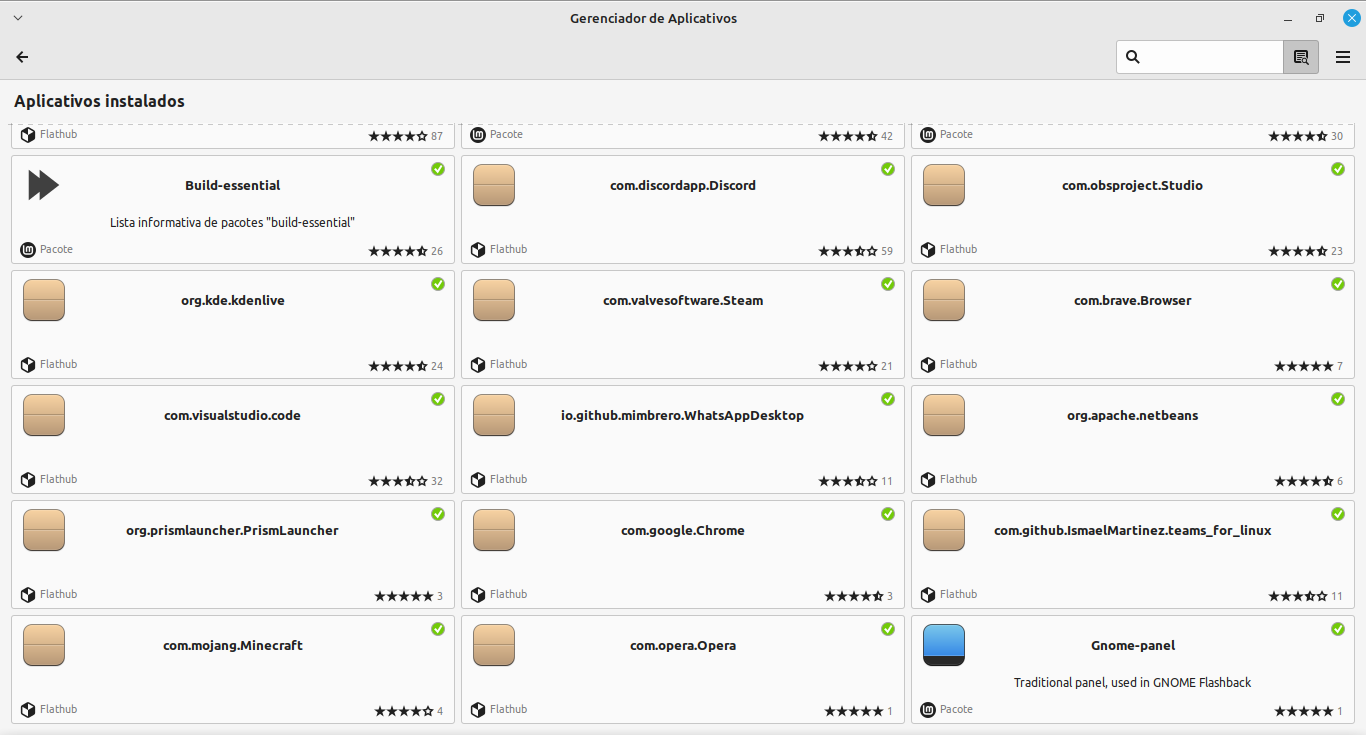1366x735 pixels.
Task: Click the WhatsAppDesktop package icon
Action: click(x=494, y=415)
